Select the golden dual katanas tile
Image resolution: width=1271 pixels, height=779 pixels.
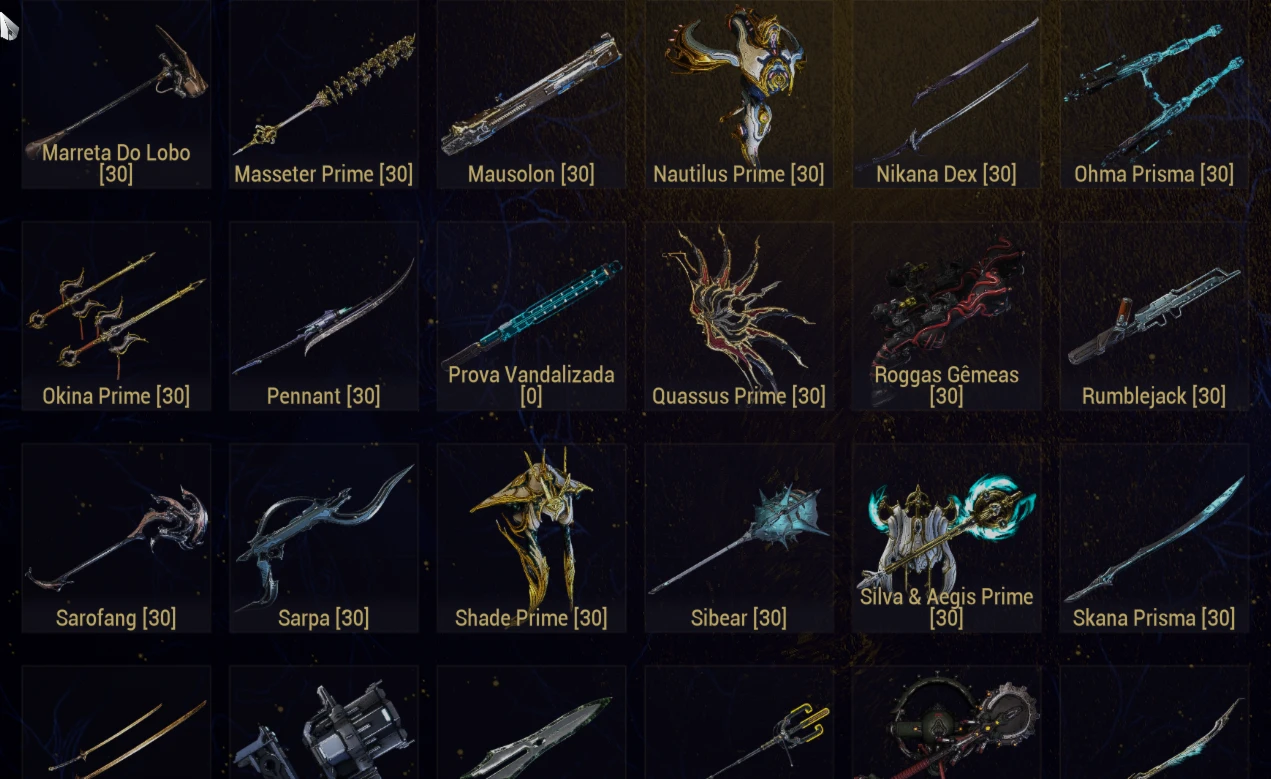(116, 722)
